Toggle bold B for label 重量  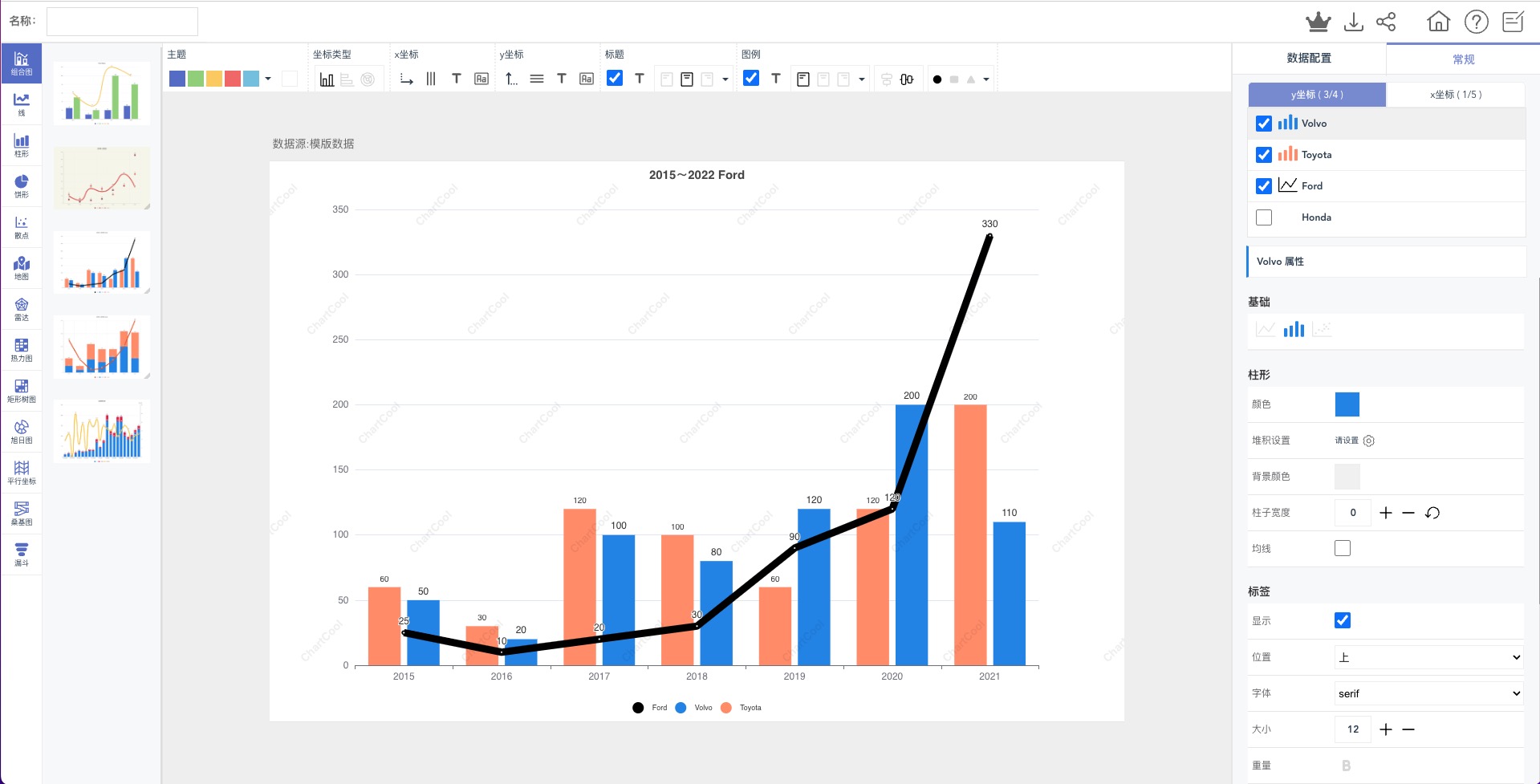[1346, 766]
